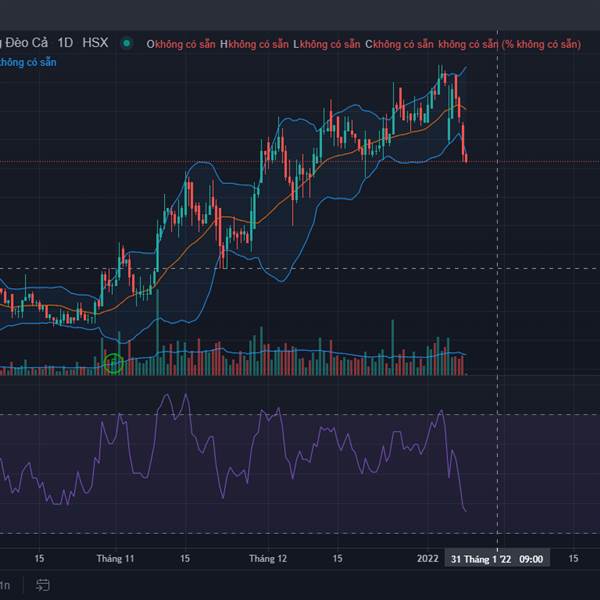Image resolution: width=600 pixels, height=600 pixels.
Task: Click the 'Tháng 11' time axis label
Action: coord(115,559)
